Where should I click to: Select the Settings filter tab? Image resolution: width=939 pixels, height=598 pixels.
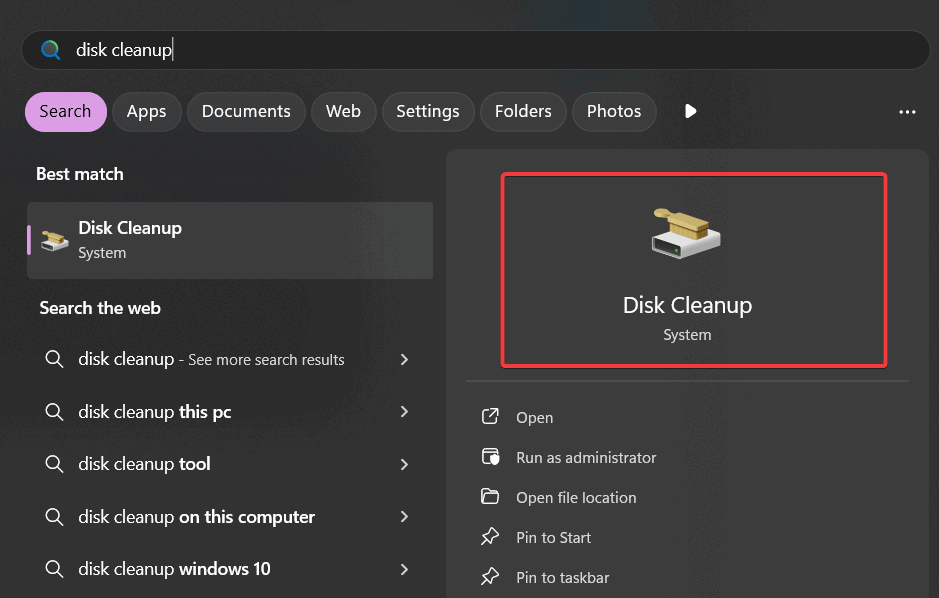coord(427,112)
